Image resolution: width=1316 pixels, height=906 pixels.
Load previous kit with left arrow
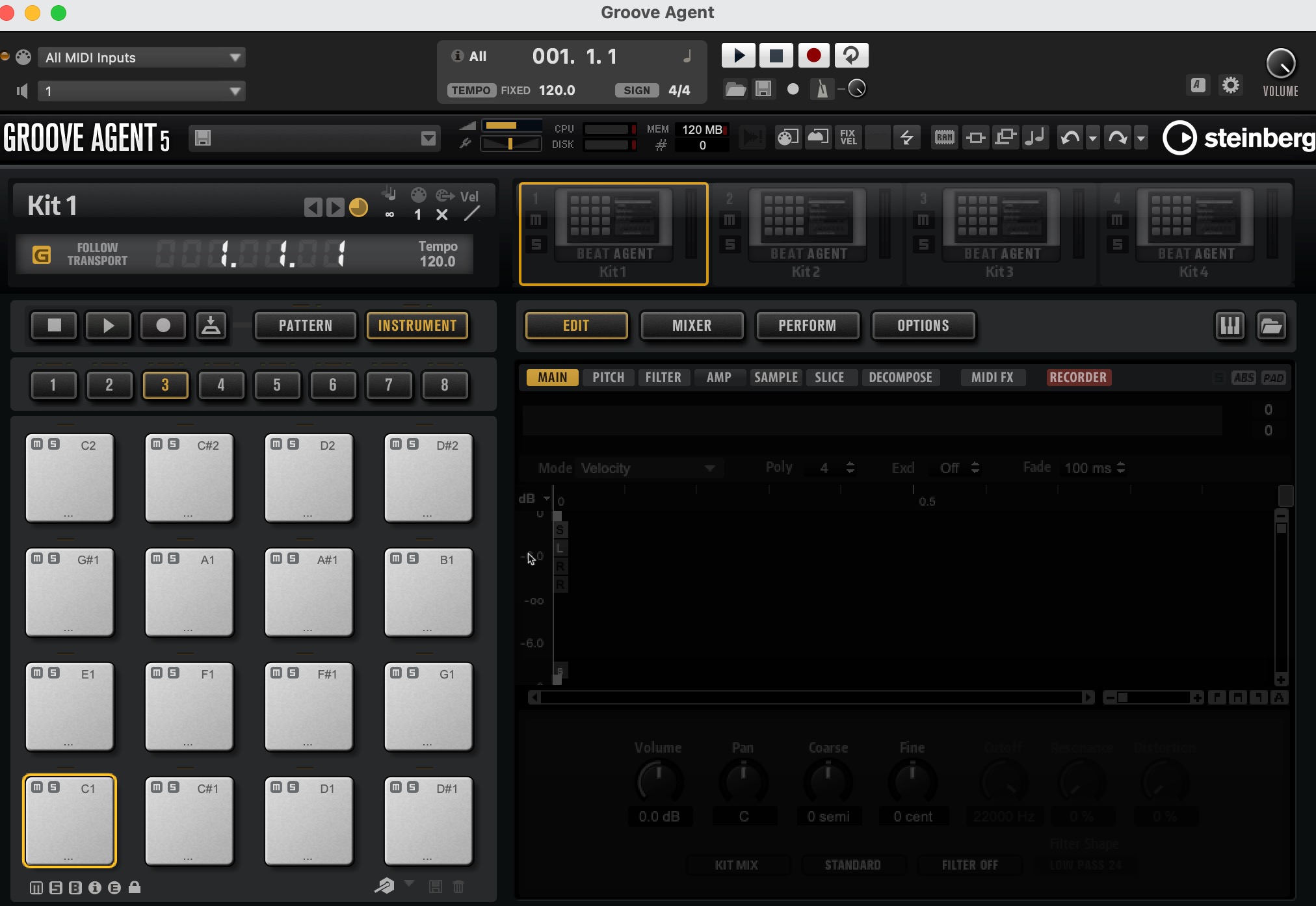[313, 208]
